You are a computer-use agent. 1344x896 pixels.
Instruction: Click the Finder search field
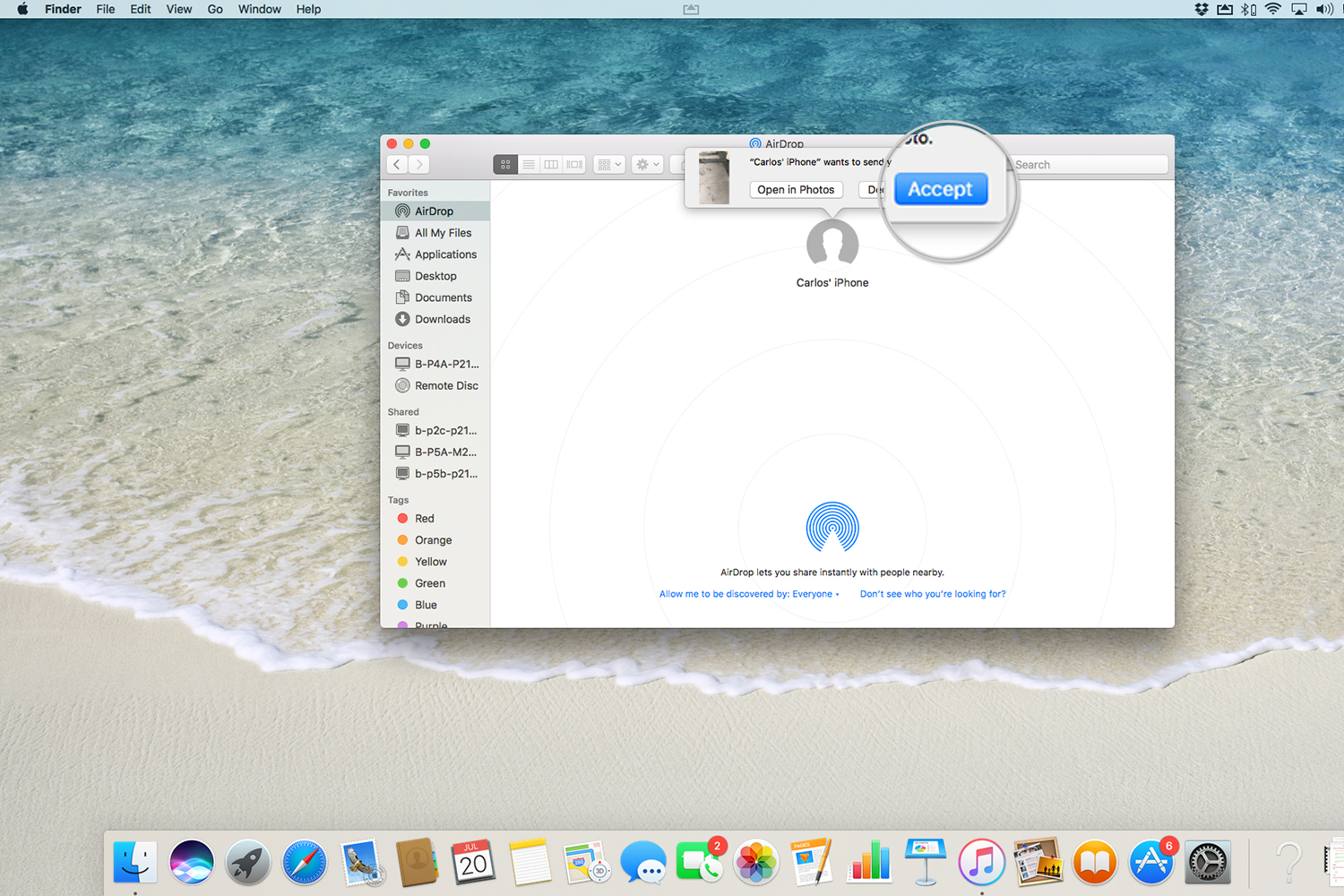click(x=1090, y=165)
